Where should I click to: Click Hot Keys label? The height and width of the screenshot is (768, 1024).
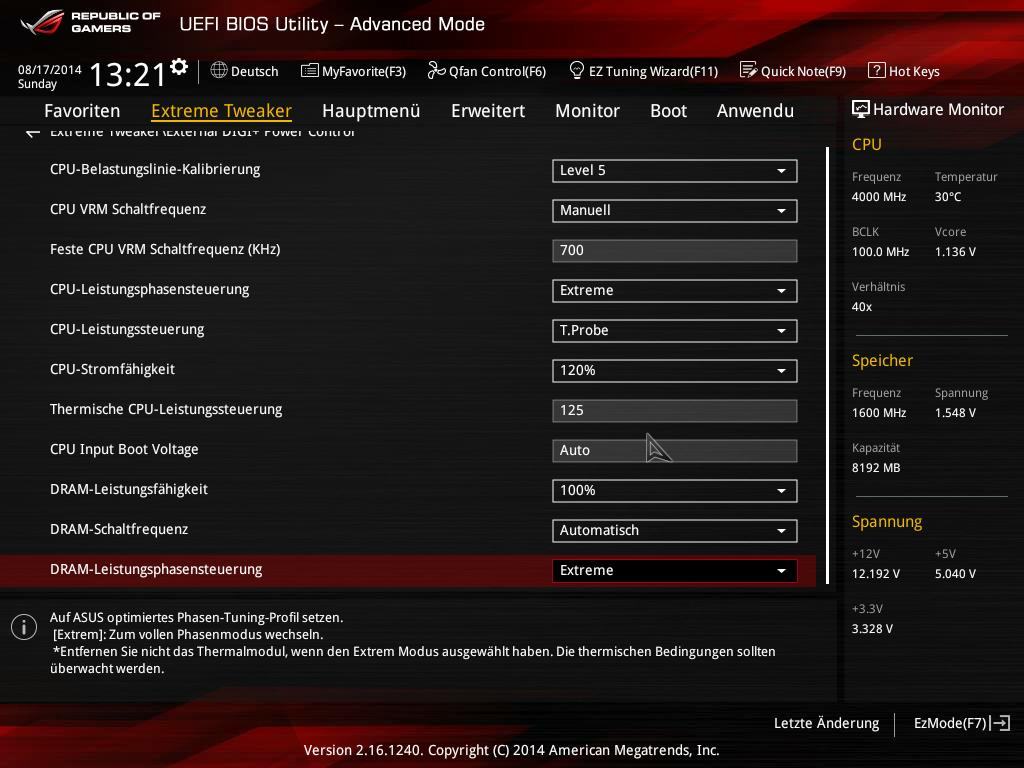[914, 71]
